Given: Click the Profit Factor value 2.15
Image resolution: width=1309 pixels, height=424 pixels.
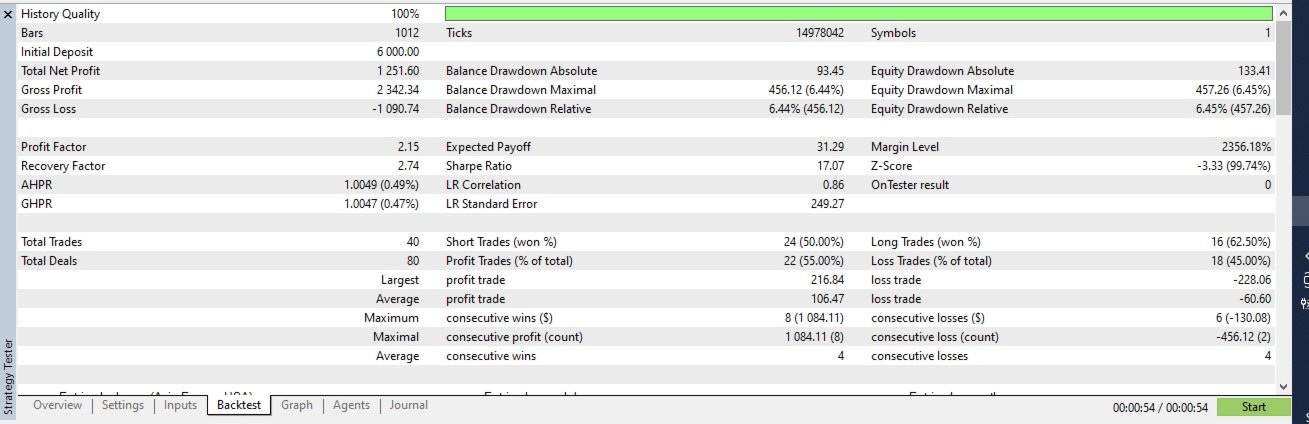Looking at the screenshot, I should [408, 147].
